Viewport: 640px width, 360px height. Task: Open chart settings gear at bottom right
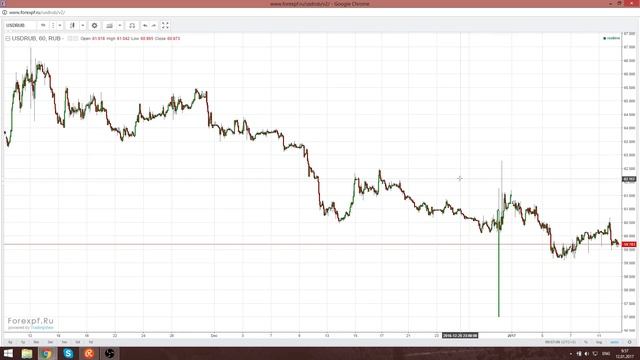(629, 342)
